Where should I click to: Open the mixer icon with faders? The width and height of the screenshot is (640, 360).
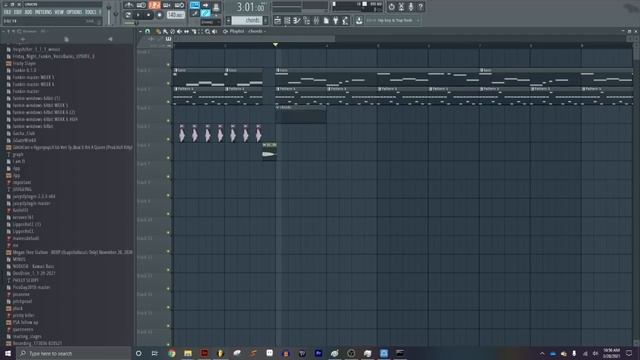[x=316, y=20]
